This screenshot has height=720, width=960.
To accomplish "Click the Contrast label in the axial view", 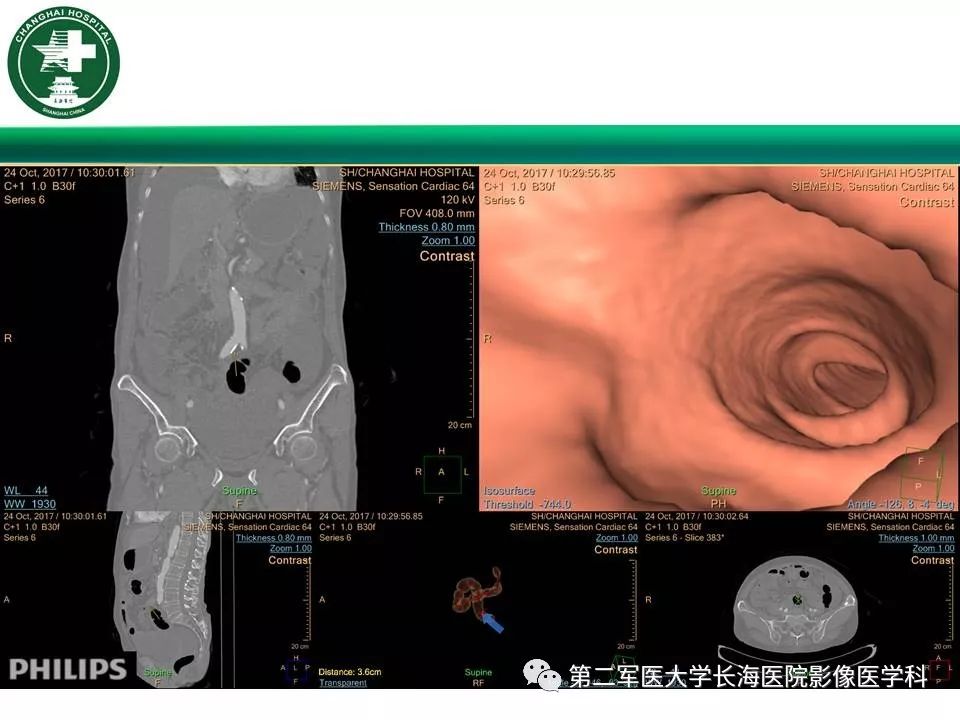I will [932, 560].
